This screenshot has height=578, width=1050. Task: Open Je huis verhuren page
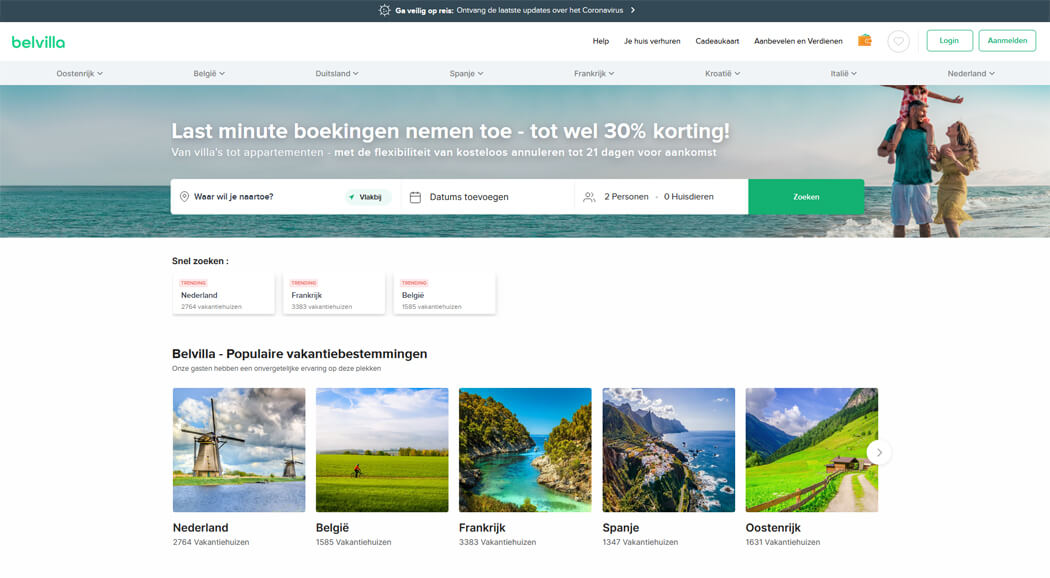click(652, 42)
